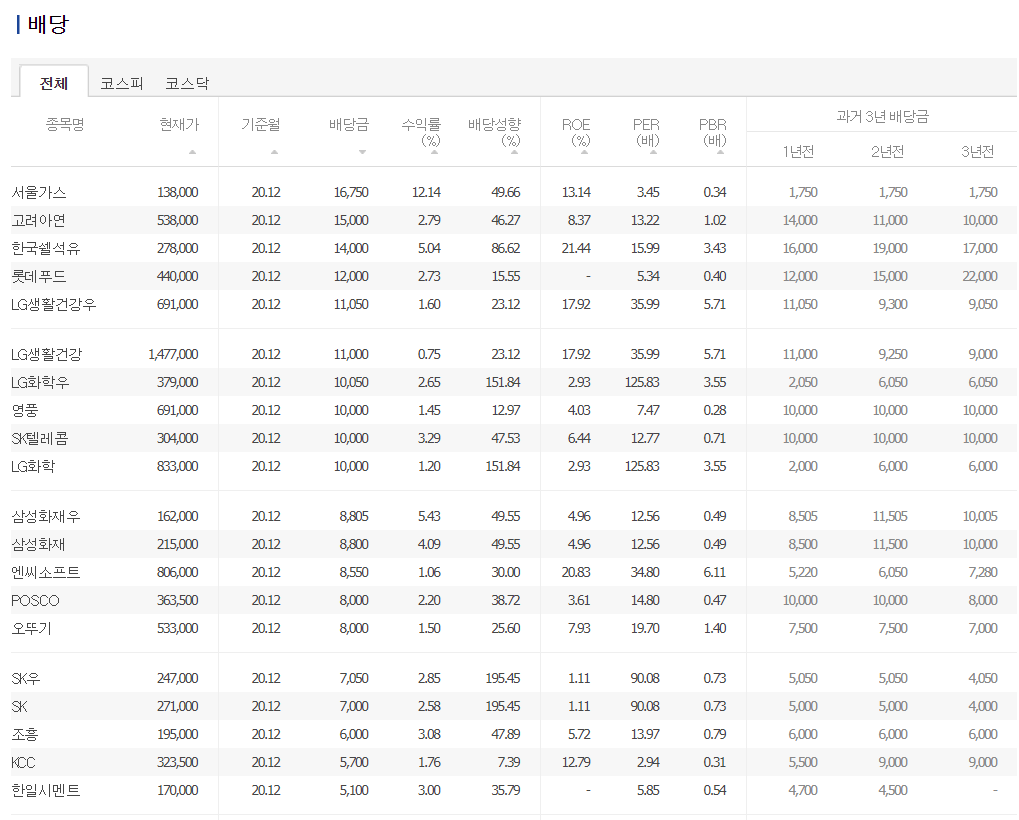The image size is (1019, 820).
Task: Open the LG생활건강우 stock link
Action: coord(53,304)
